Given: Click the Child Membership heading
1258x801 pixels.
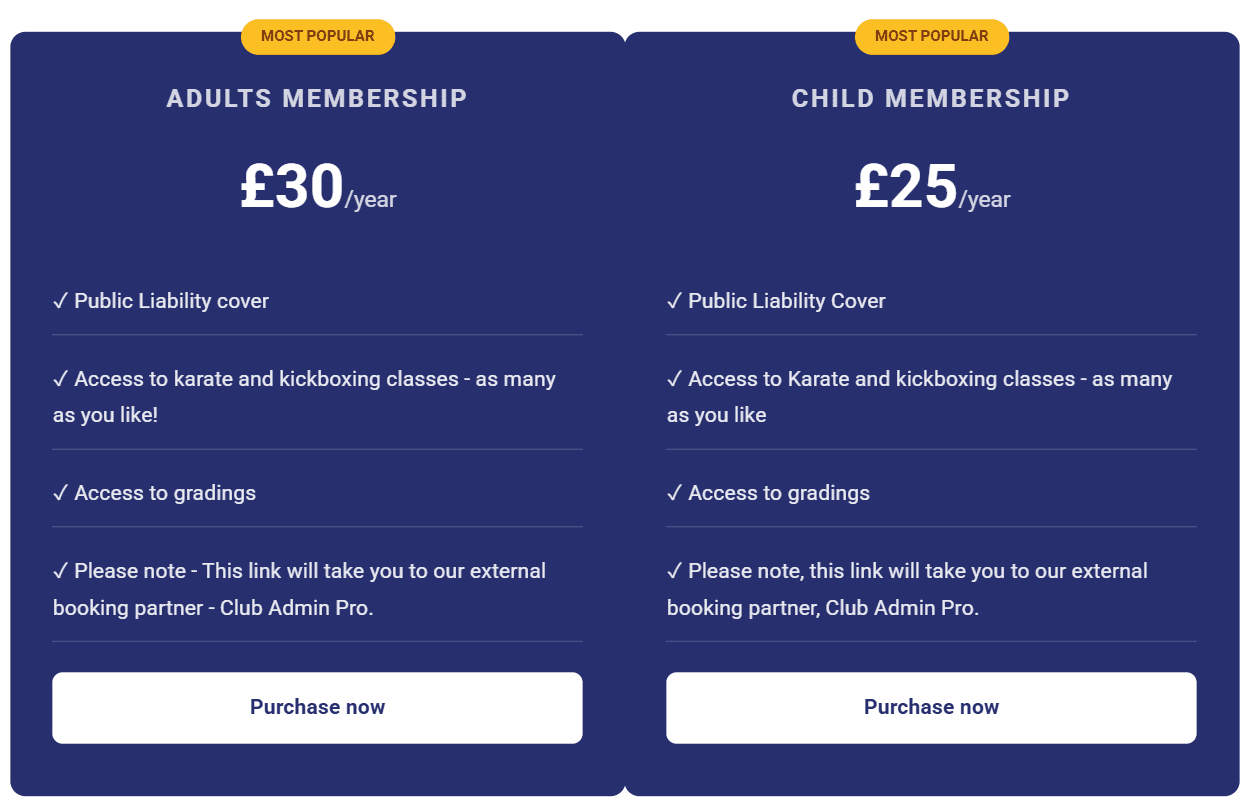Looking at the screenshot, I should 931,98.
